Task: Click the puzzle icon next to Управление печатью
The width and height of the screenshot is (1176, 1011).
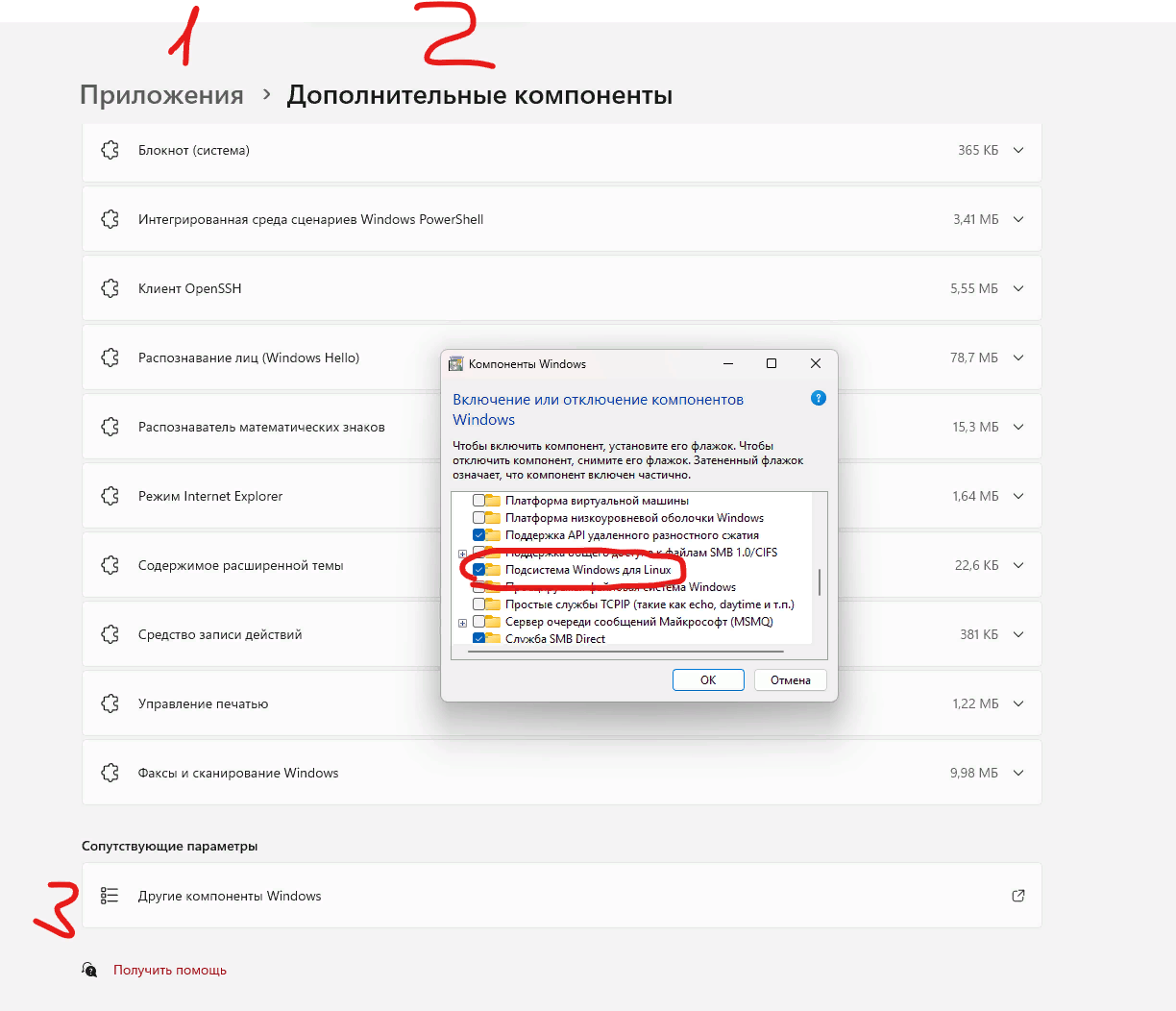Action: tap(110, 703)
